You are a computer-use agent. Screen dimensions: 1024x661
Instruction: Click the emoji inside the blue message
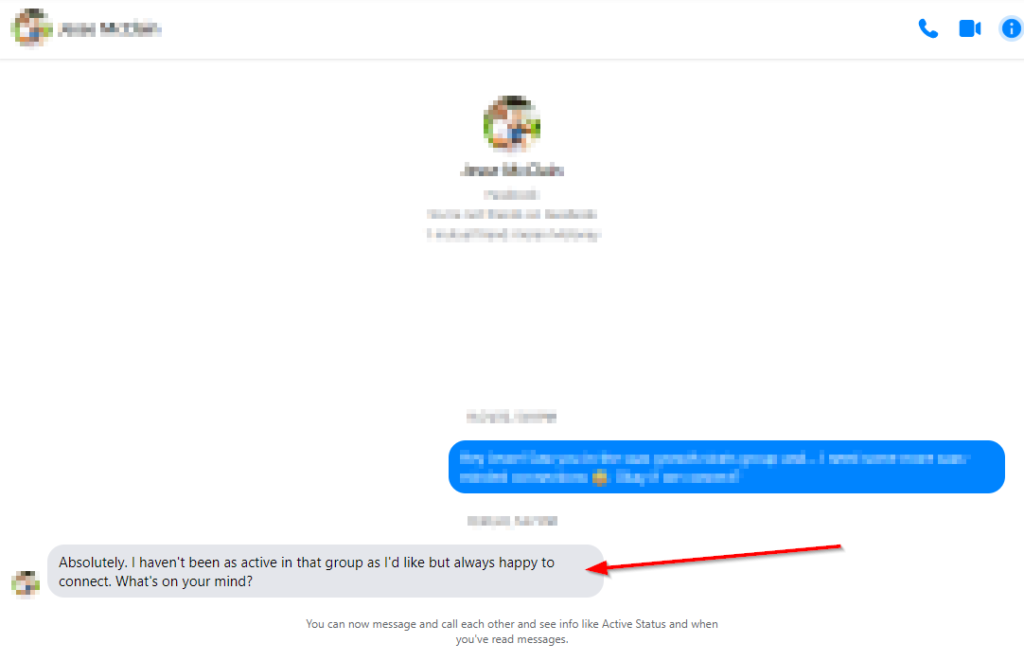point(599,477)
